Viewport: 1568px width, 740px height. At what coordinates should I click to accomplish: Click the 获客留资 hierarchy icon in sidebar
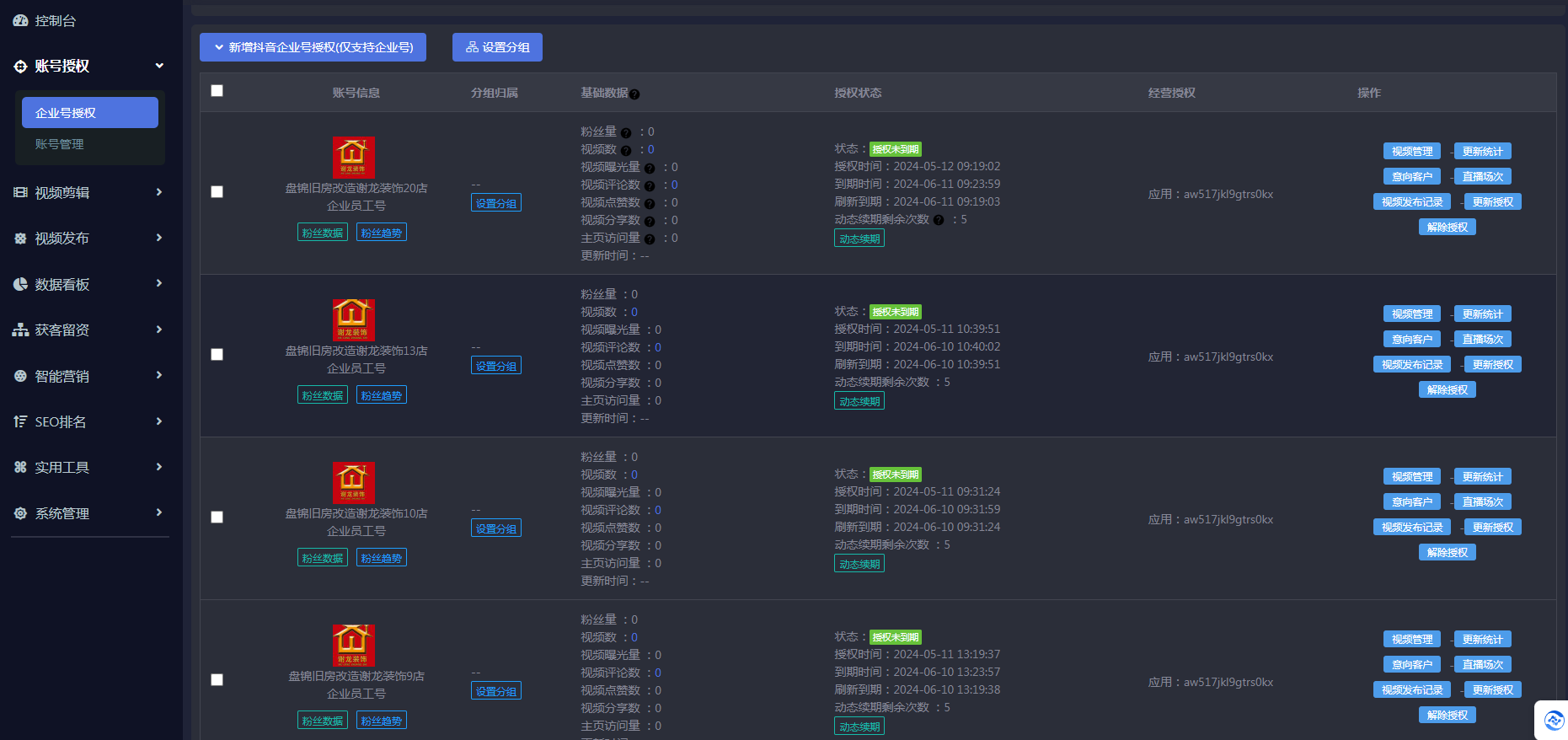point(20,330)
